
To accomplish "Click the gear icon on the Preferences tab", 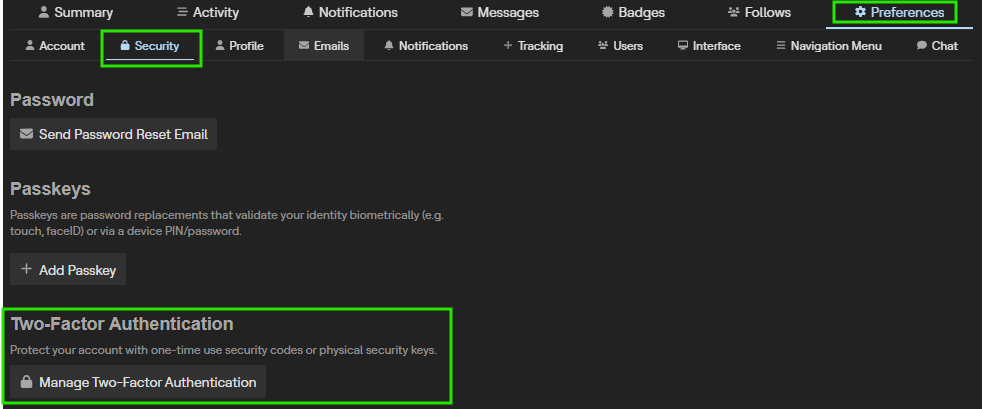I will (860, 13).
